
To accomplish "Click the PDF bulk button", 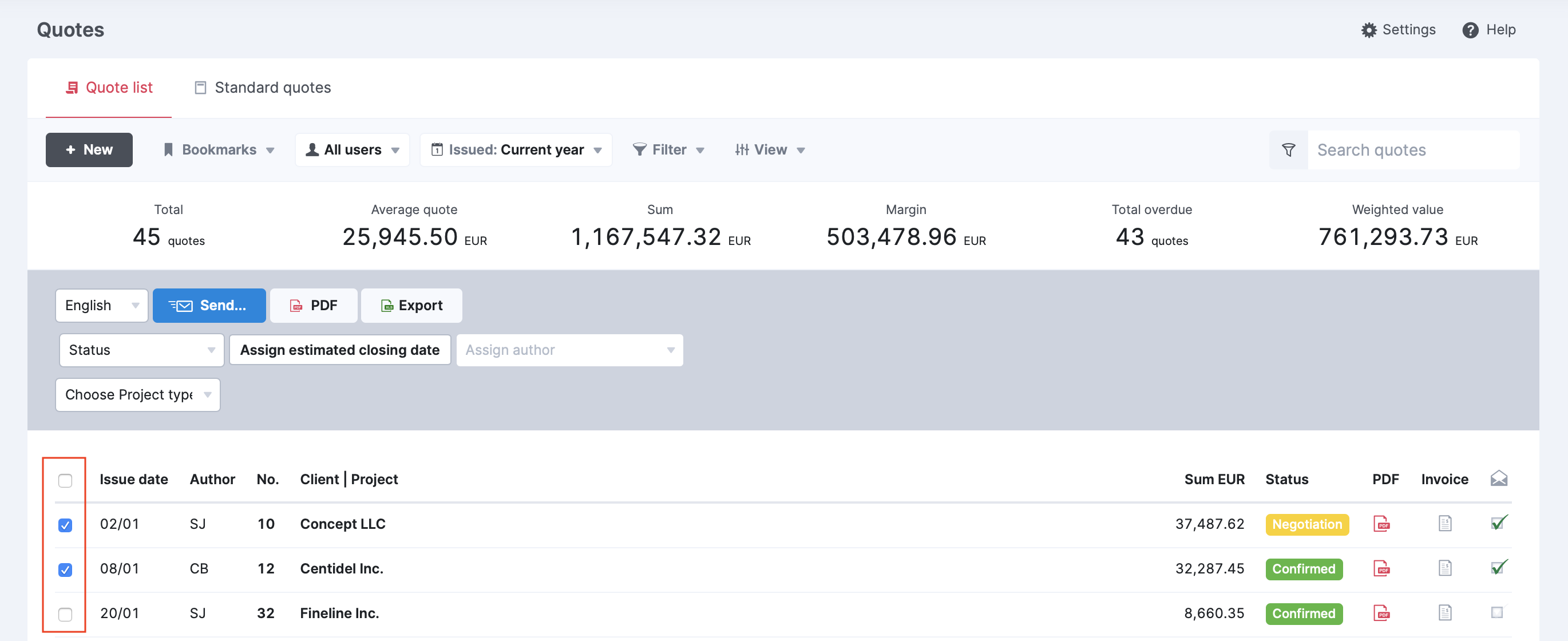I will click(314, 305).
